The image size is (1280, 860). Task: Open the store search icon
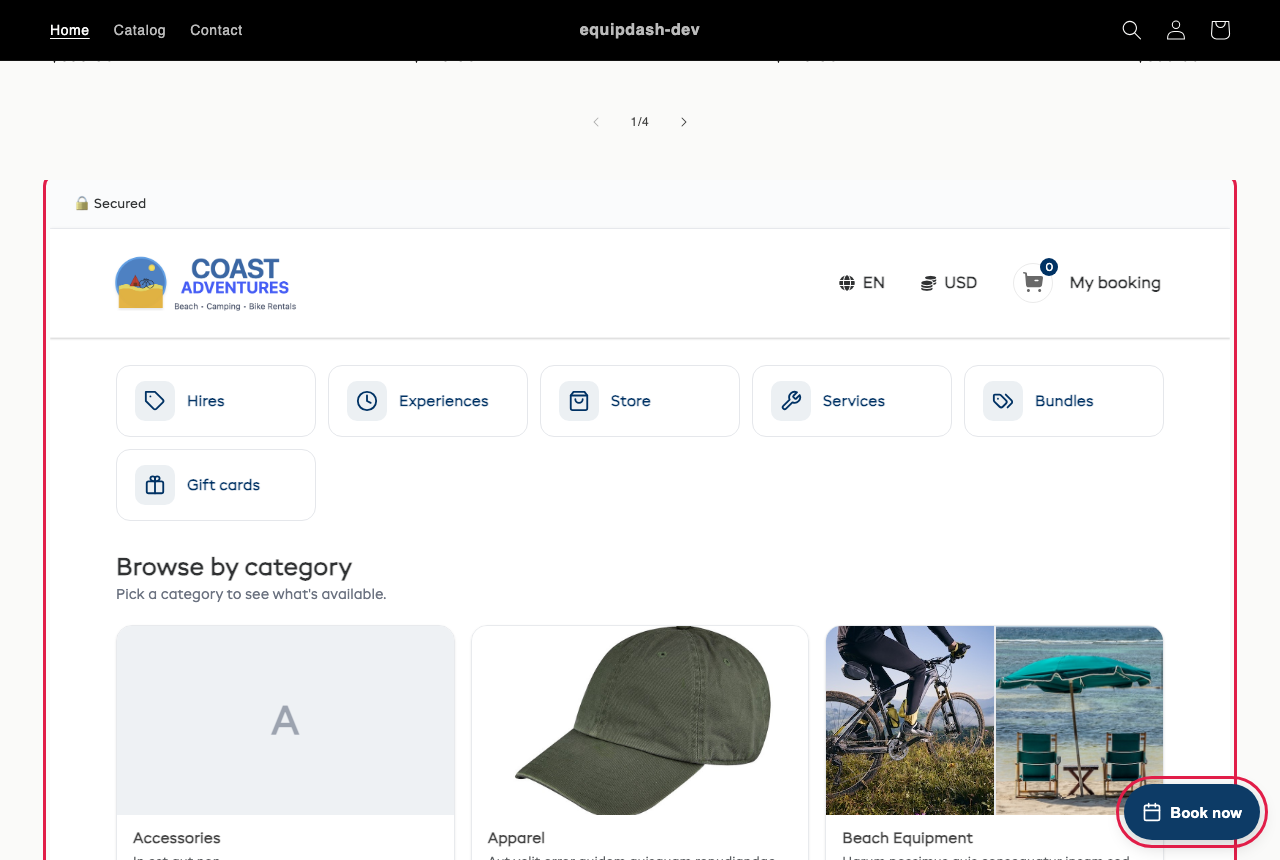pos(1132,30)
